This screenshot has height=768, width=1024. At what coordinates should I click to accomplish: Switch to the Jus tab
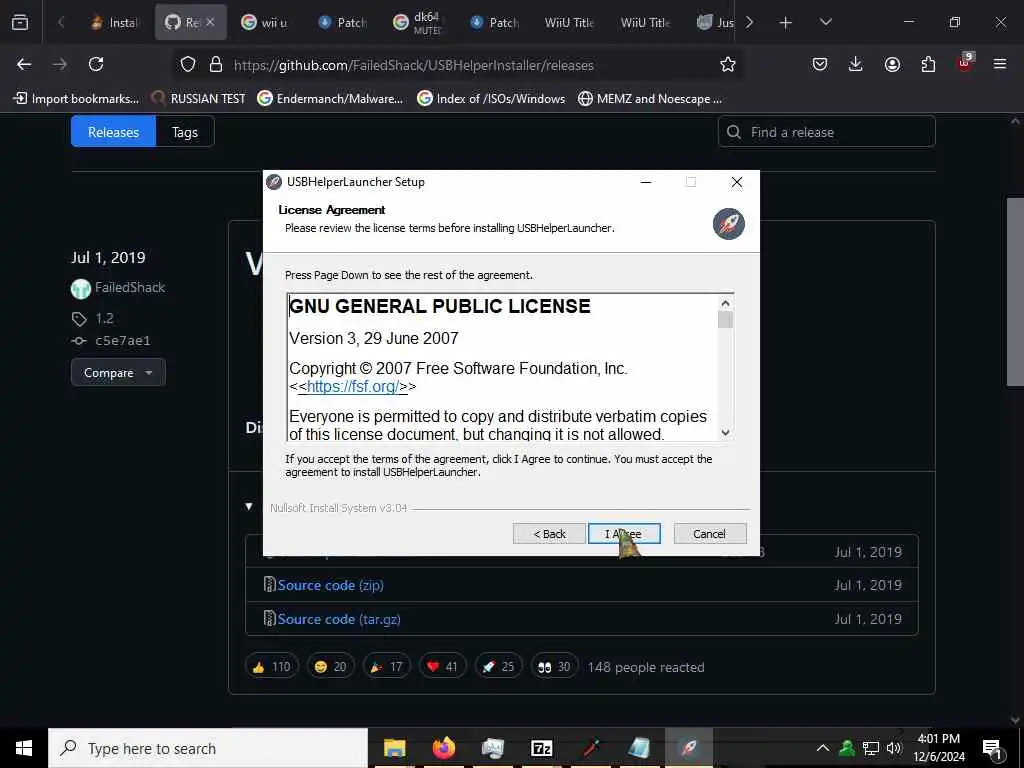715,23
